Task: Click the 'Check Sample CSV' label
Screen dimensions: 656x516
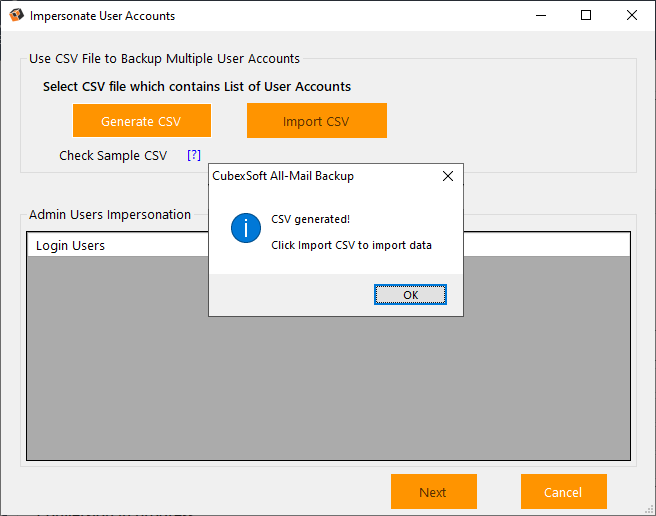Action: (x=113, y=155)
